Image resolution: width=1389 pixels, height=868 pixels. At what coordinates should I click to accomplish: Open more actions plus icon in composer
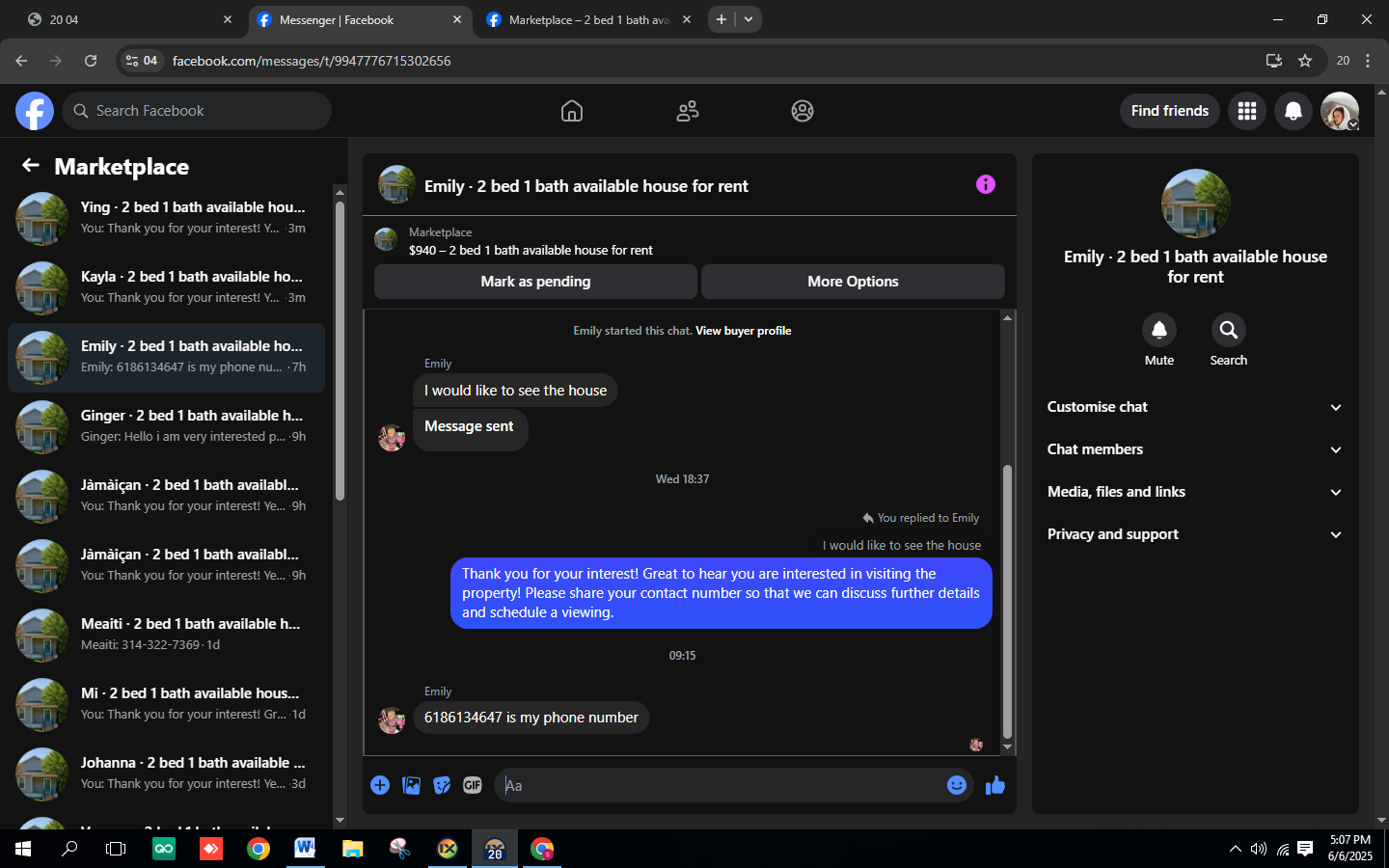point(380,785)
